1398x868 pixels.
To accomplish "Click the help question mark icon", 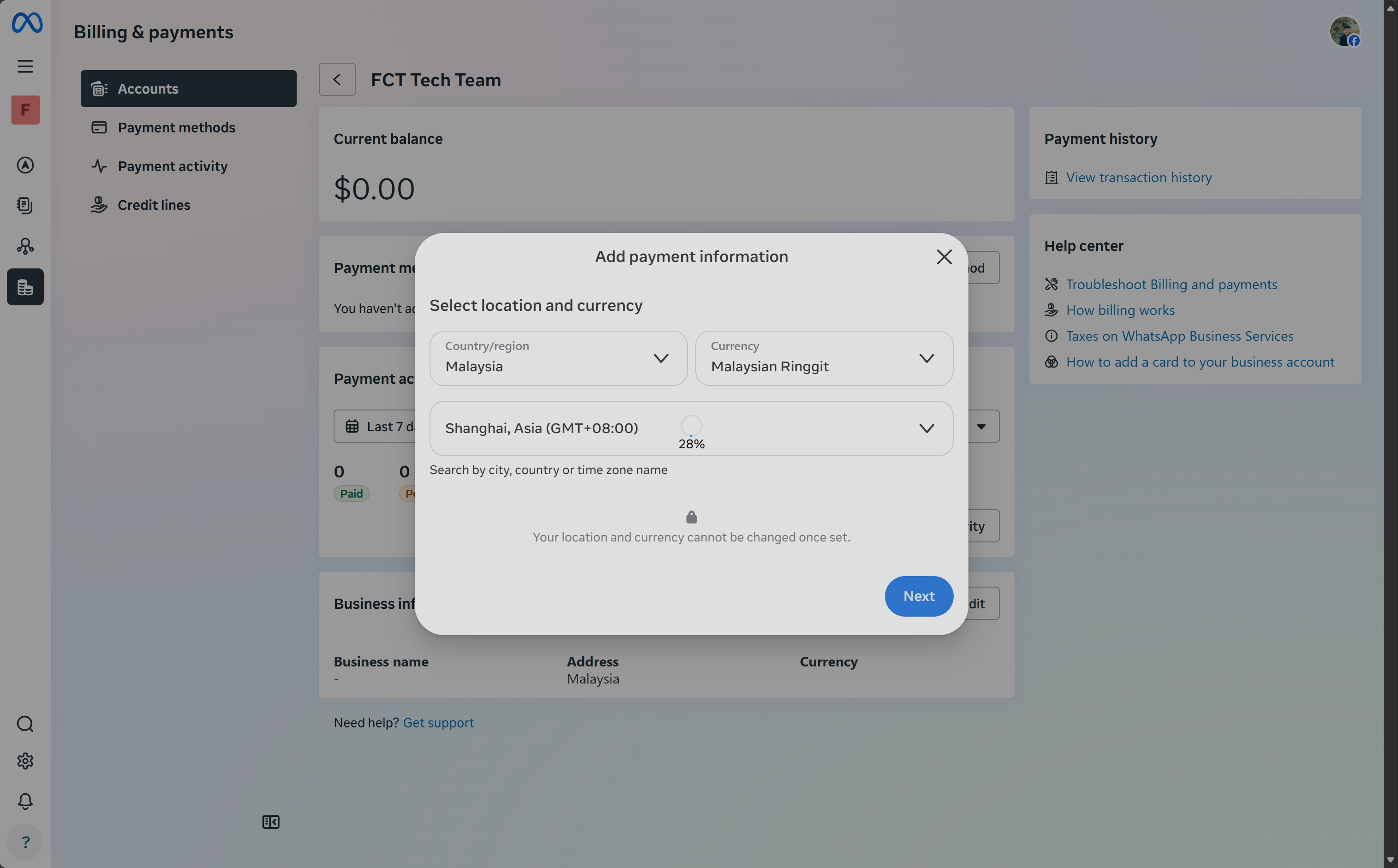I will click(25, 842).
